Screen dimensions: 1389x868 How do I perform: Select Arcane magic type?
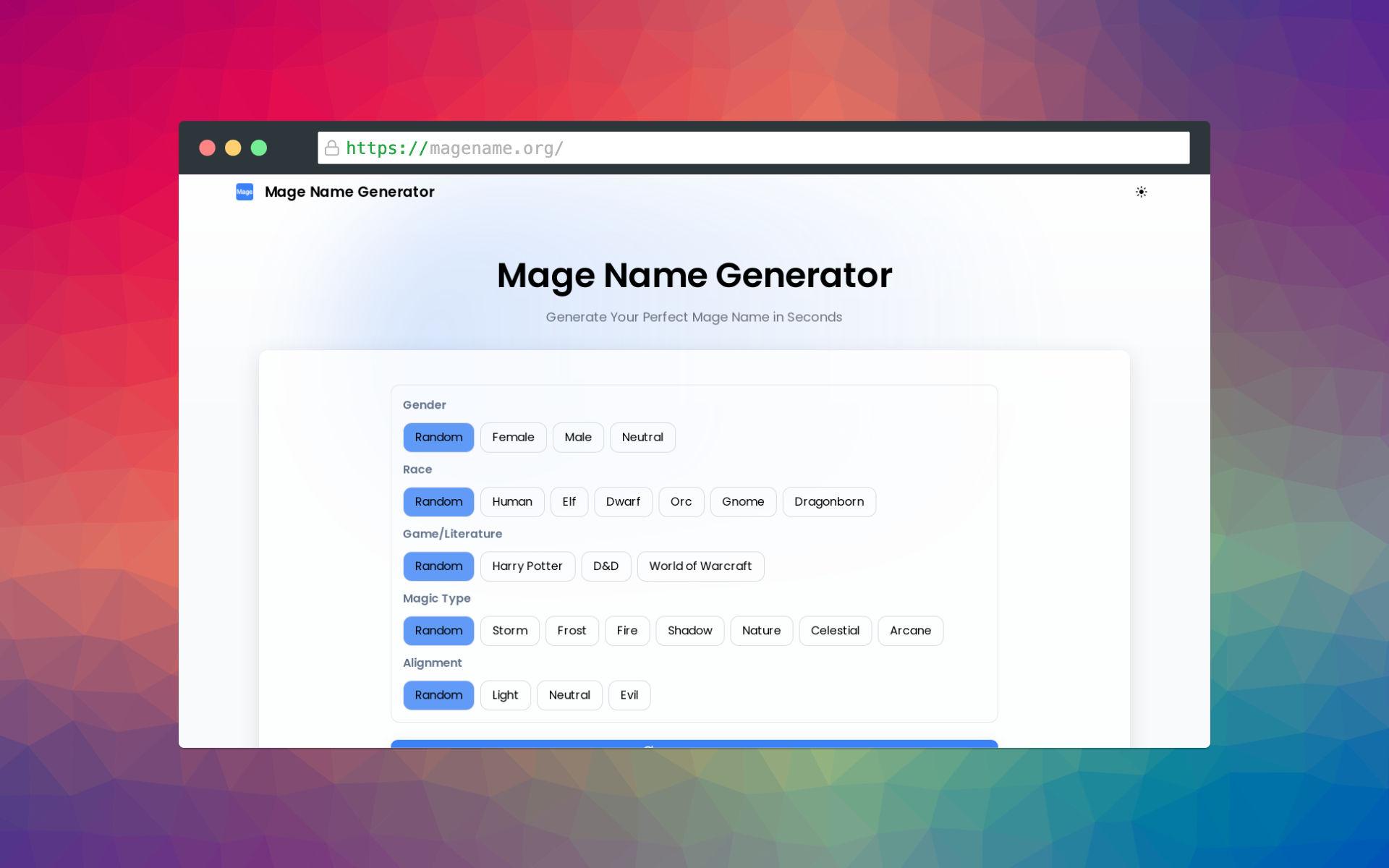coord(909,631)
